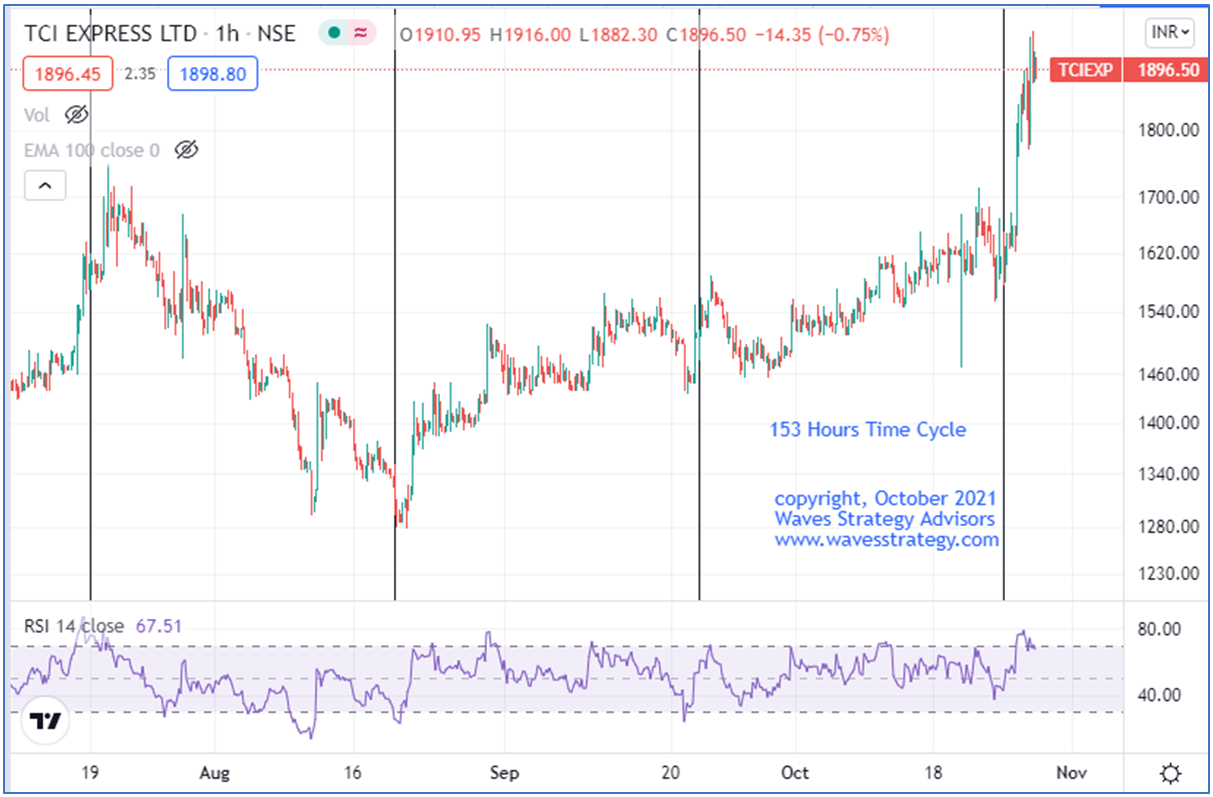Open chart settings gear icon
The height and width of the screenshot is (797, 1213).
coord(1169,773)
